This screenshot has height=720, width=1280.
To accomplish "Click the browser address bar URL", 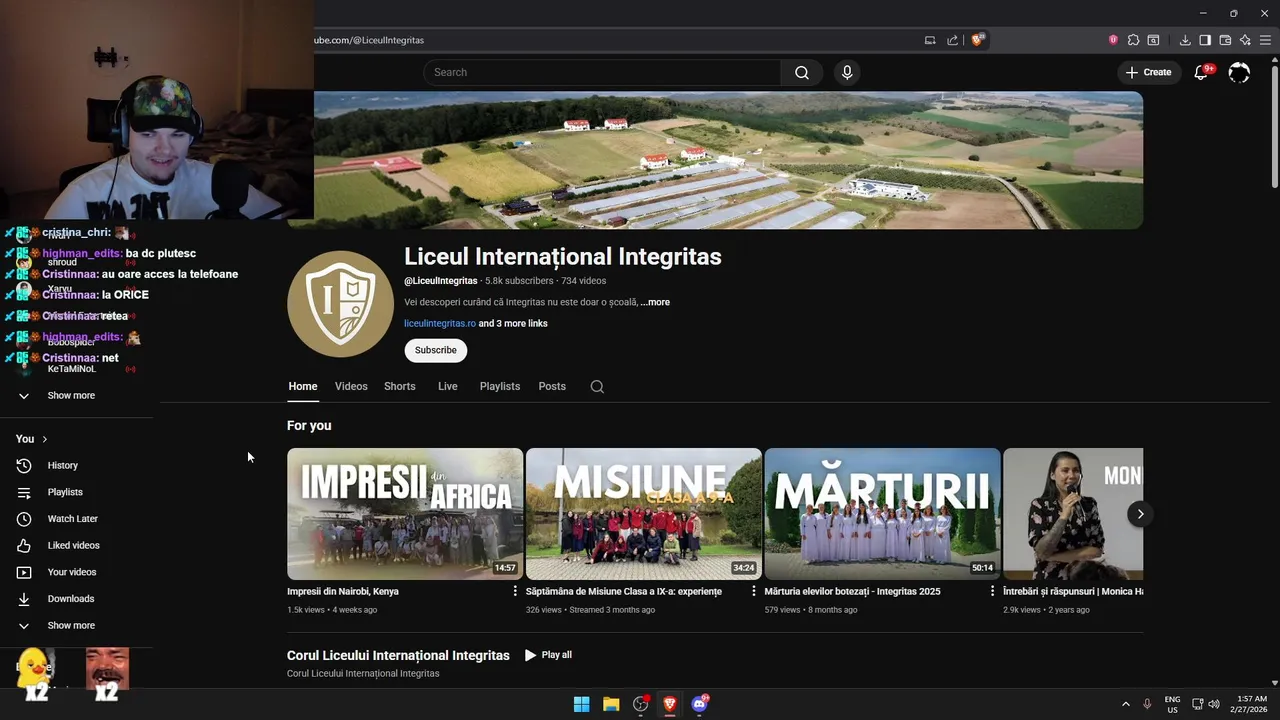I will tap(369, 40).
